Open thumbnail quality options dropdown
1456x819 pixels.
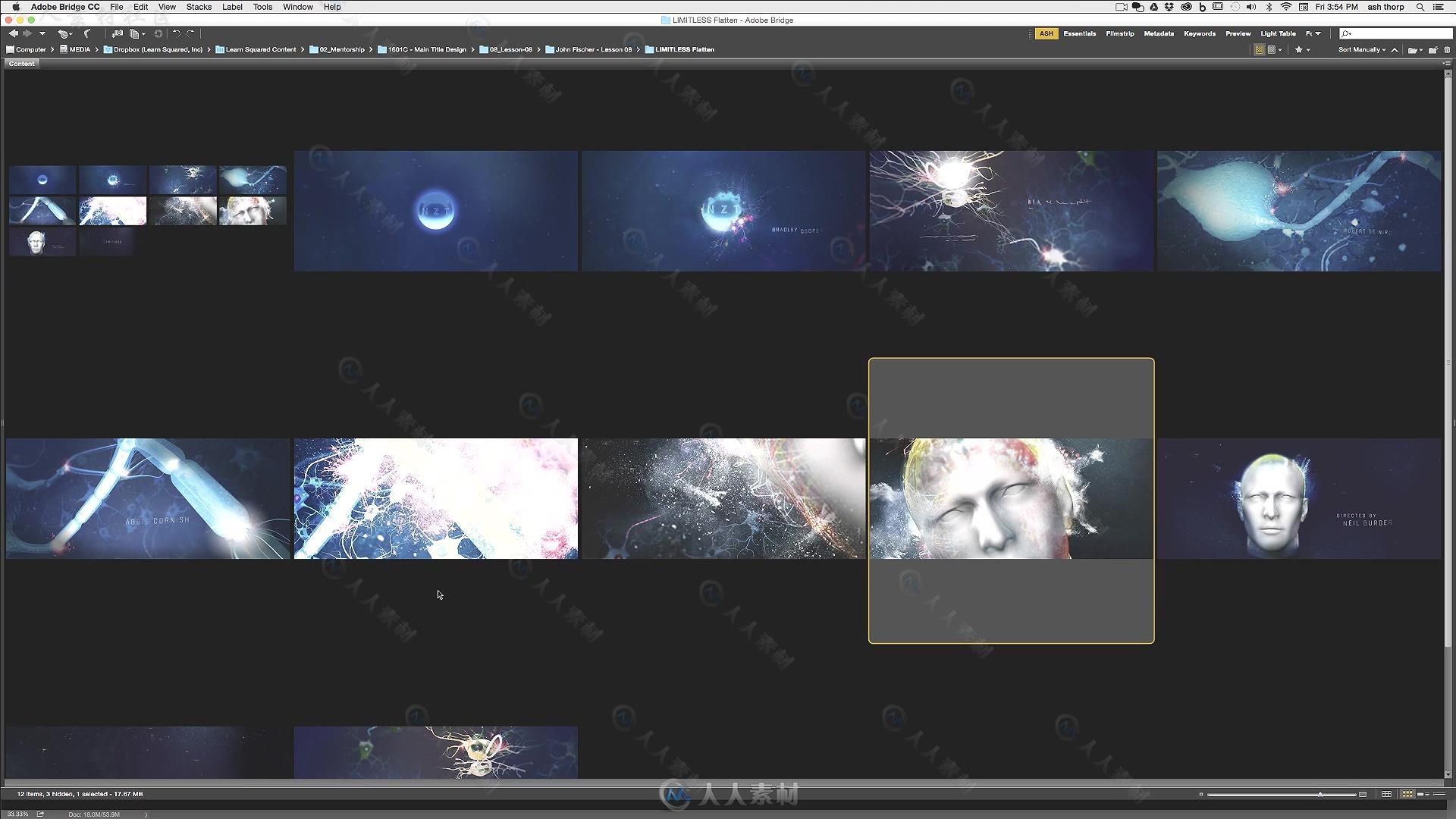coord(1275,49)
